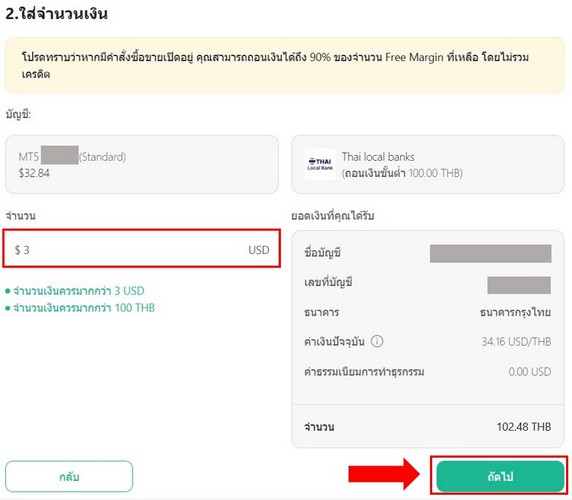
Task: Select the MT5 Standard account card
Action: tap(142, 164)
